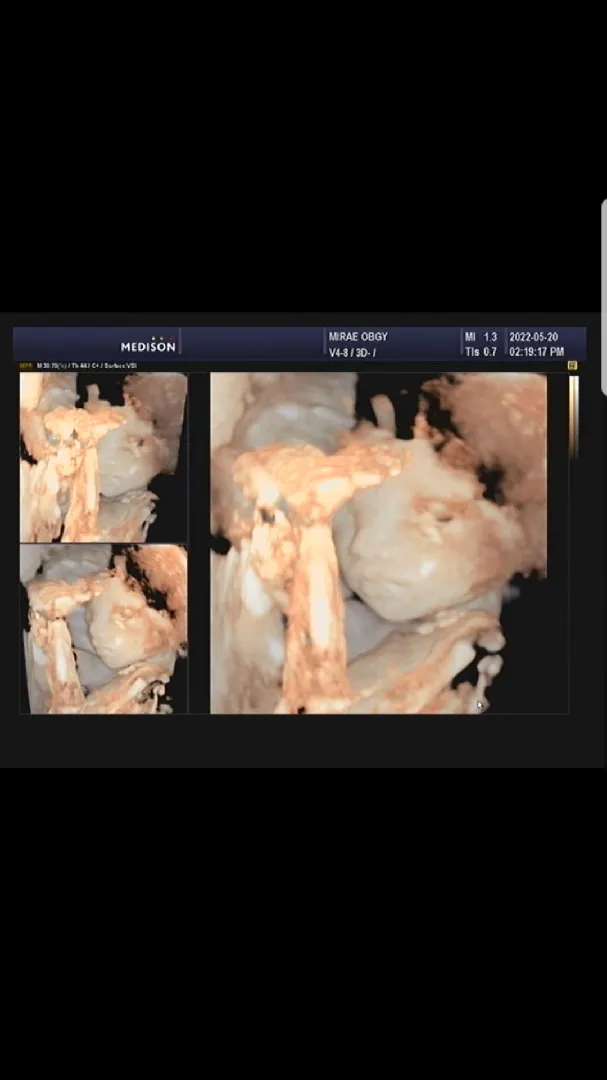This screenshot has height=1080, width=607.
Task: Click the MI 1.3 value
Action: tap(481, 337)
